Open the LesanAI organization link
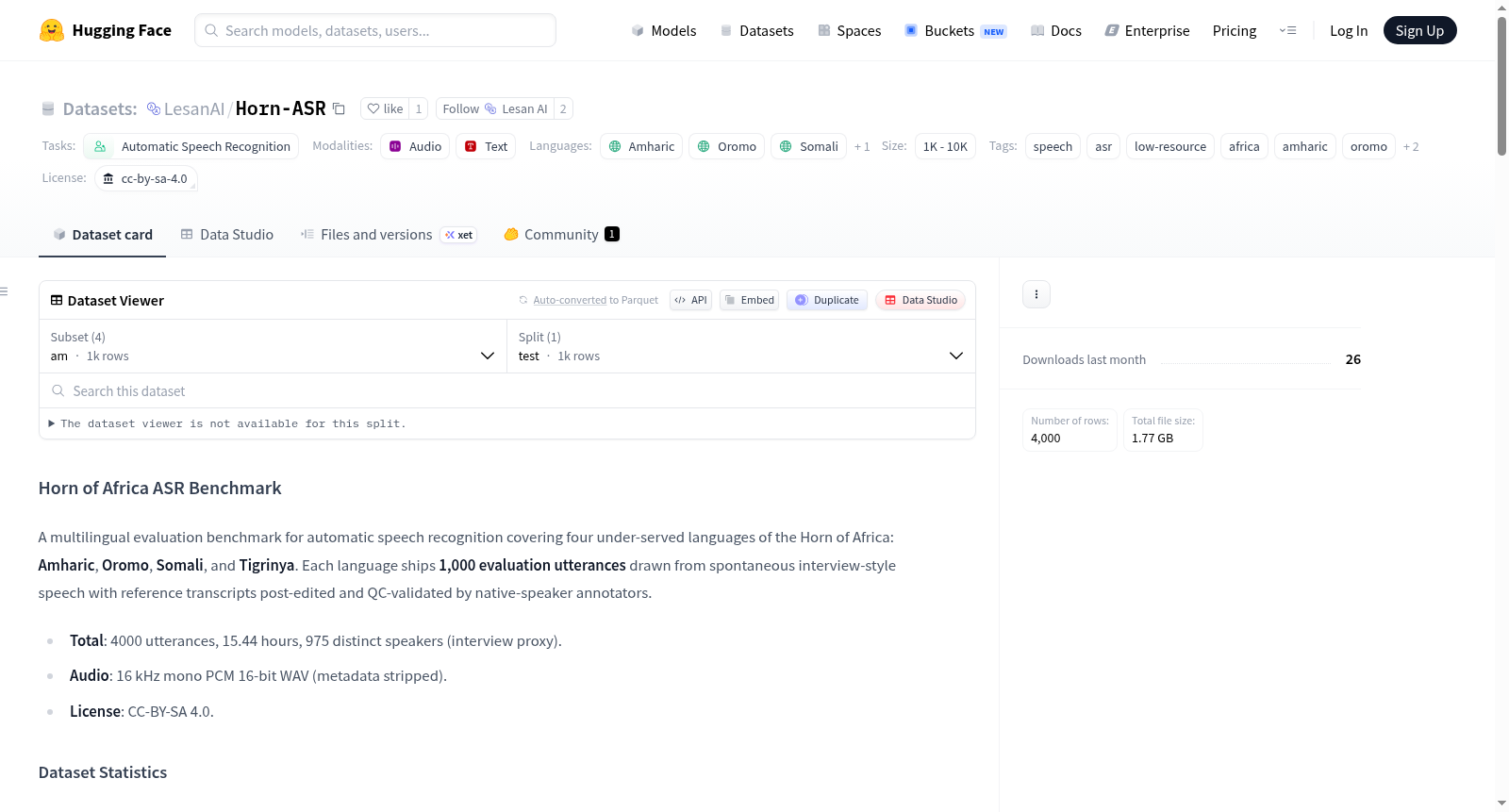This screenshot has height=812, width=1509. 194,108
